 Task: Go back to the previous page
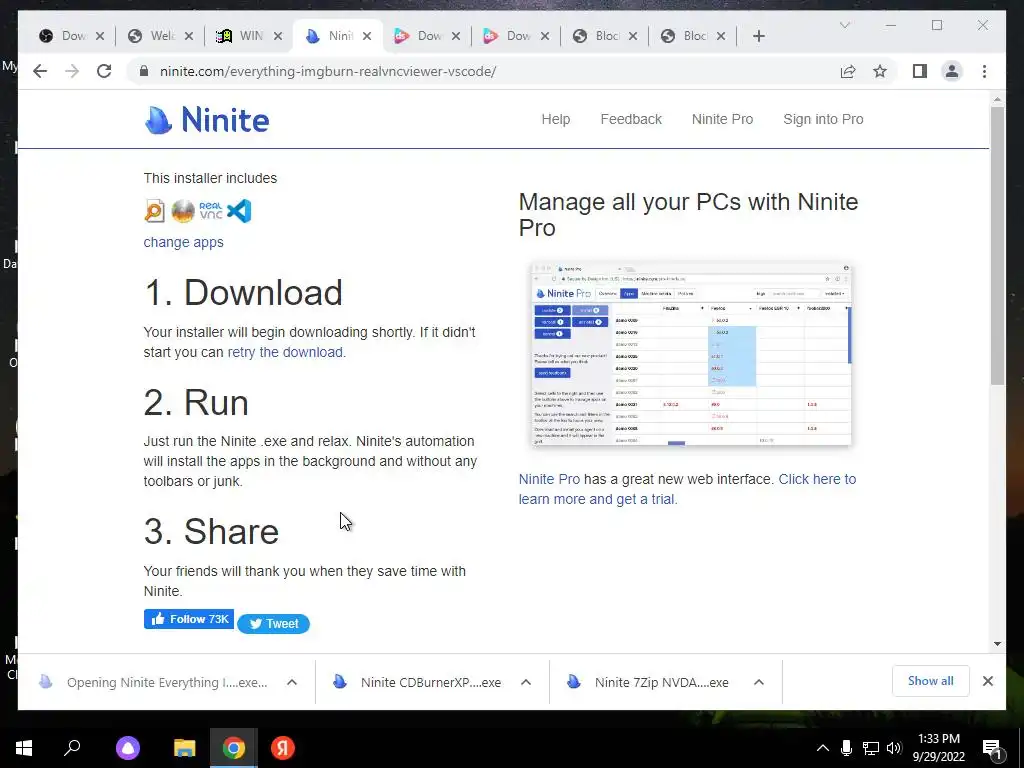point(40,71)
